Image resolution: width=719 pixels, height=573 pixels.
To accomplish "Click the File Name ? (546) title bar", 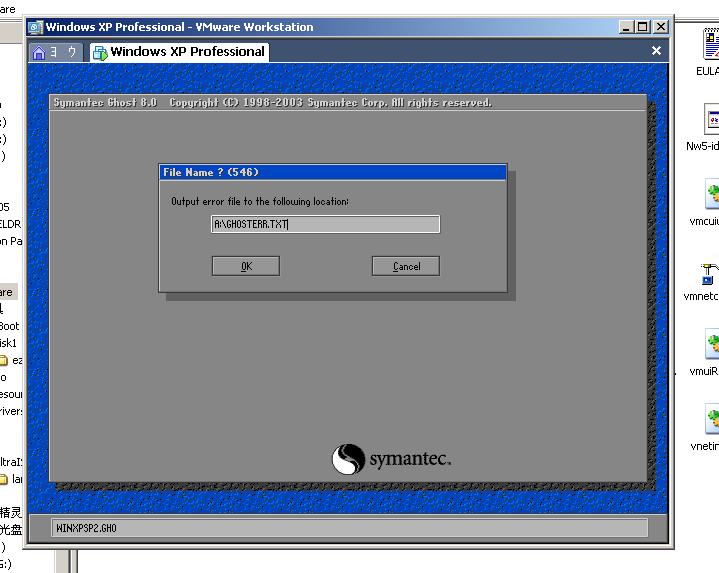I will click(332, 172).
